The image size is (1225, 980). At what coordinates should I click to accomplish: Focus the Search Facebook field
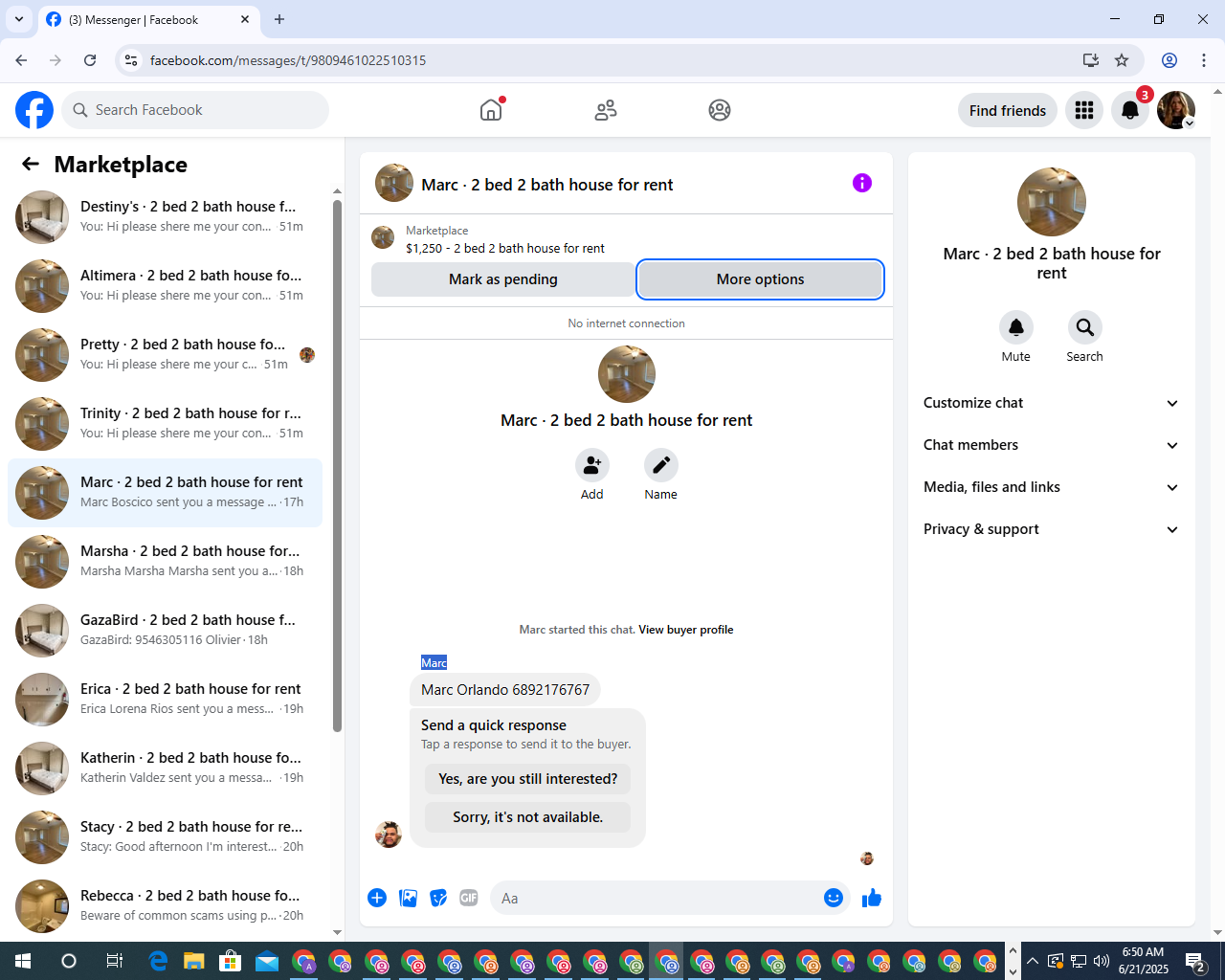tap(195, 110)
